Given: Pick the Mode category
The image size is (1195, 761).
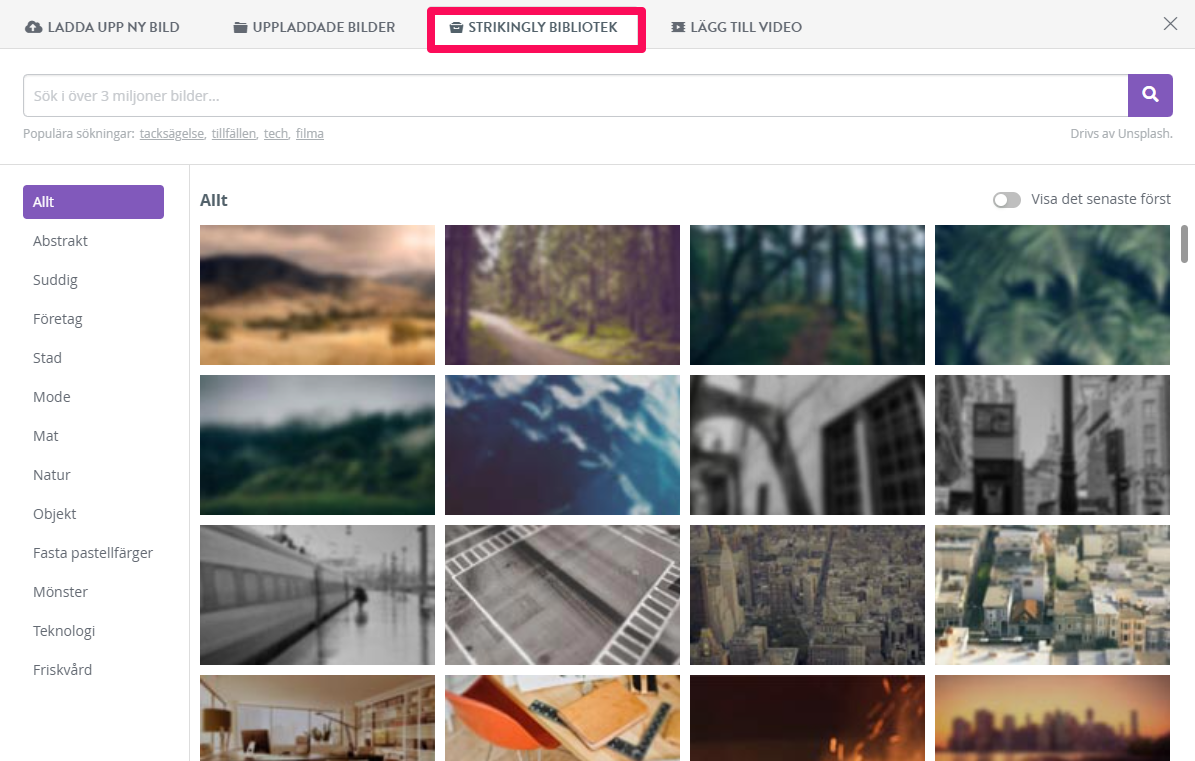Looking at the screenshot, I should click(51, 397).
